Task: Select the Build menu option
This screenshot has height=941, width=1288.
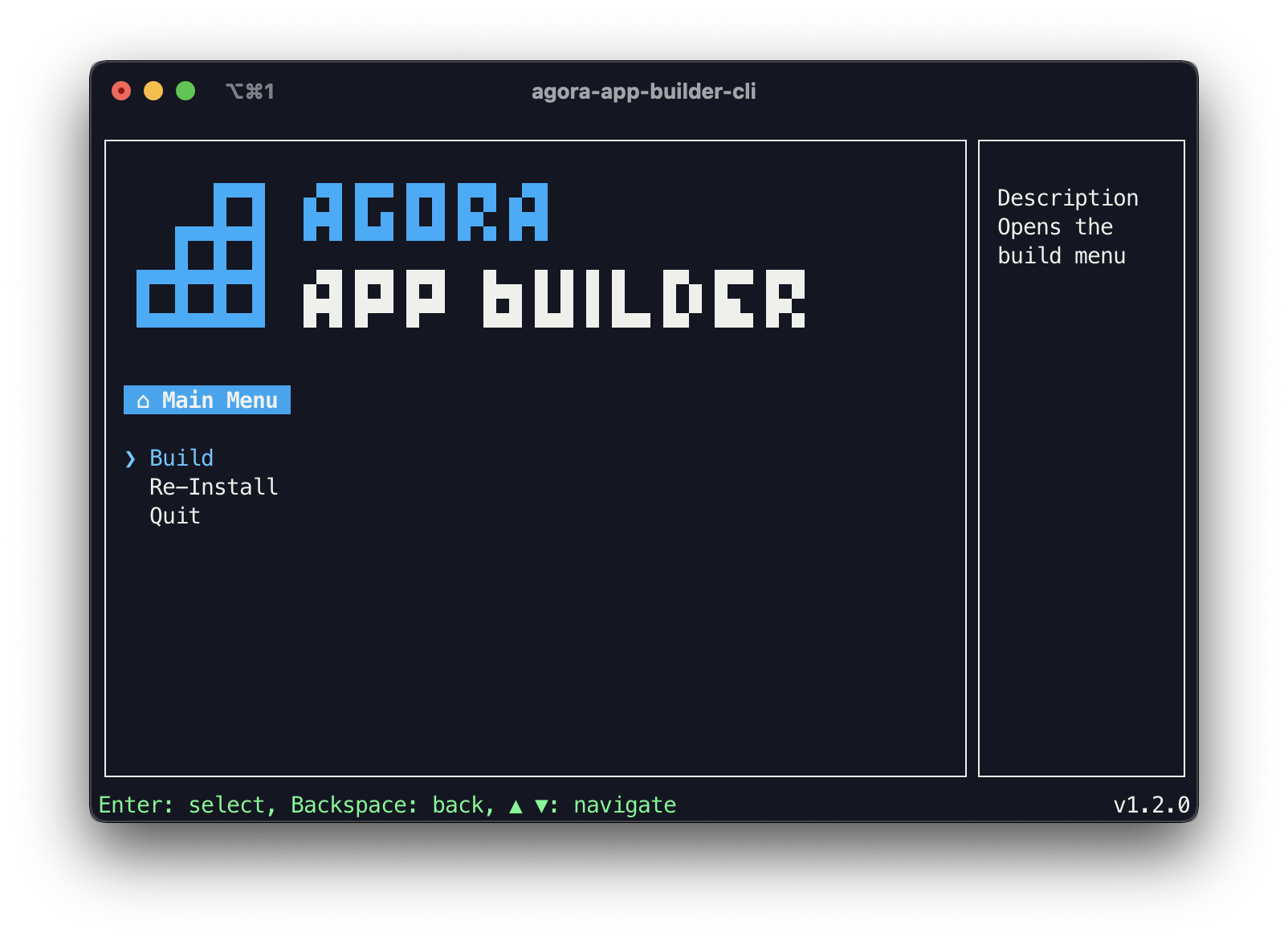Action: point(181,458)
